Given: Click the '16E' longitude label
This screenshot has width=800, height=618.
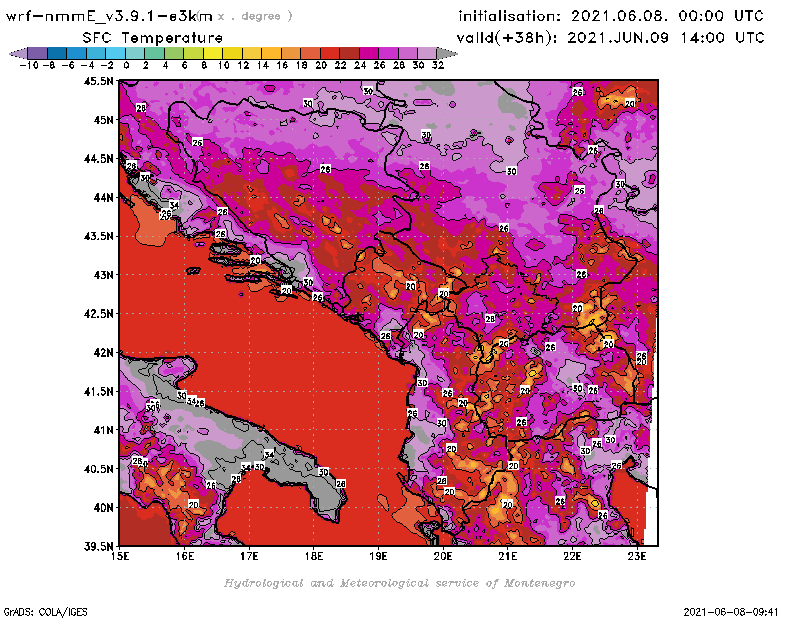Looking at the screenshot, I should [x=185, y=556].
